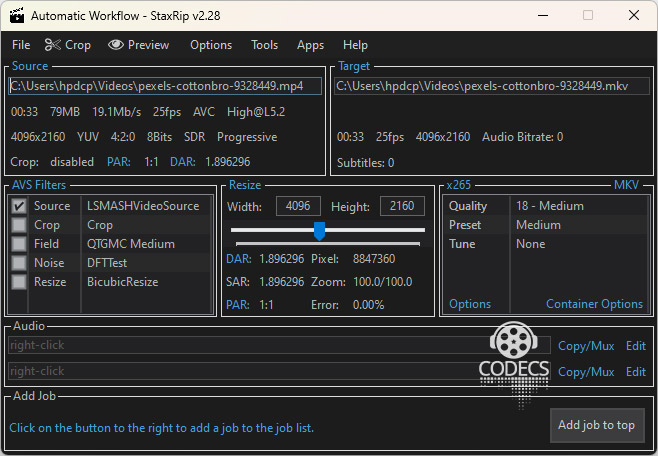
Task: Open the Apps menu
Action: [310, 45]
